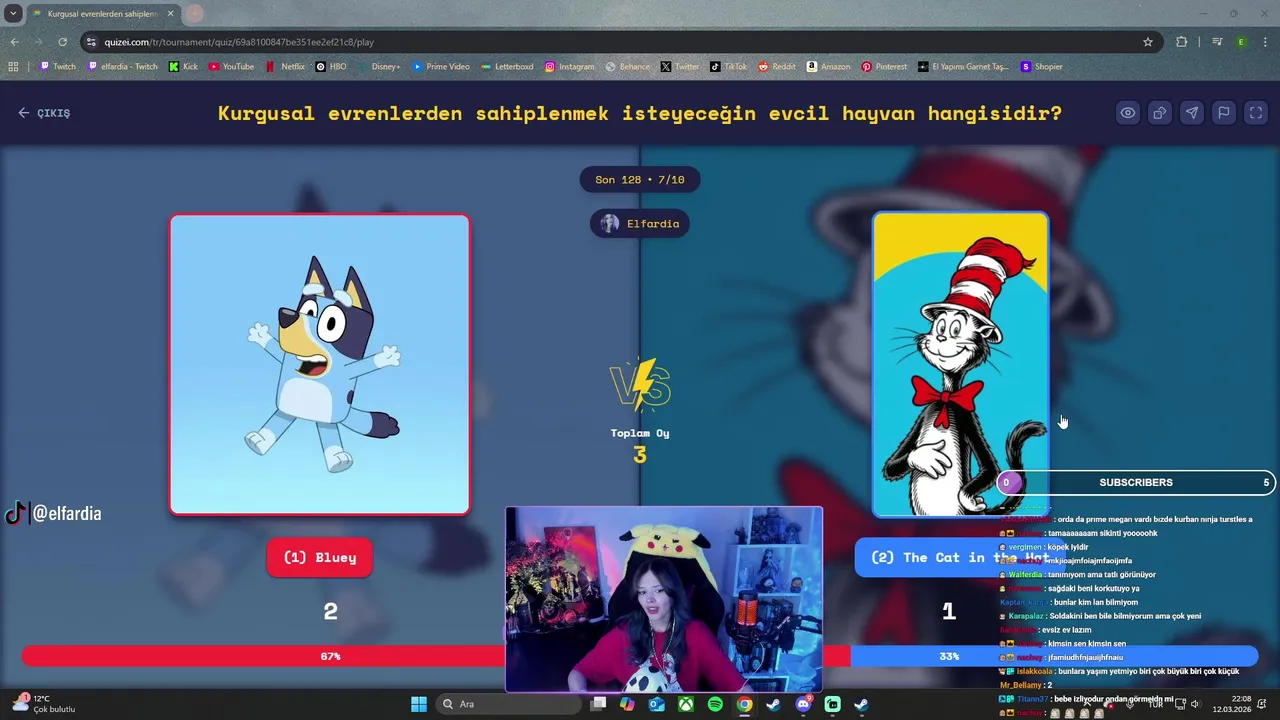Toggle the eye visibility icon in quiz header
The image size is (1280, 720).
pos(1128,113)
